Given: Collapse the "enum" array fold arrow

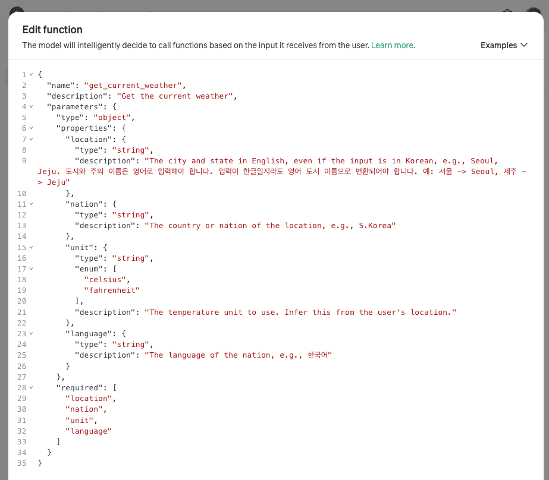Looking at the screenshot, I should click(31, 269).
